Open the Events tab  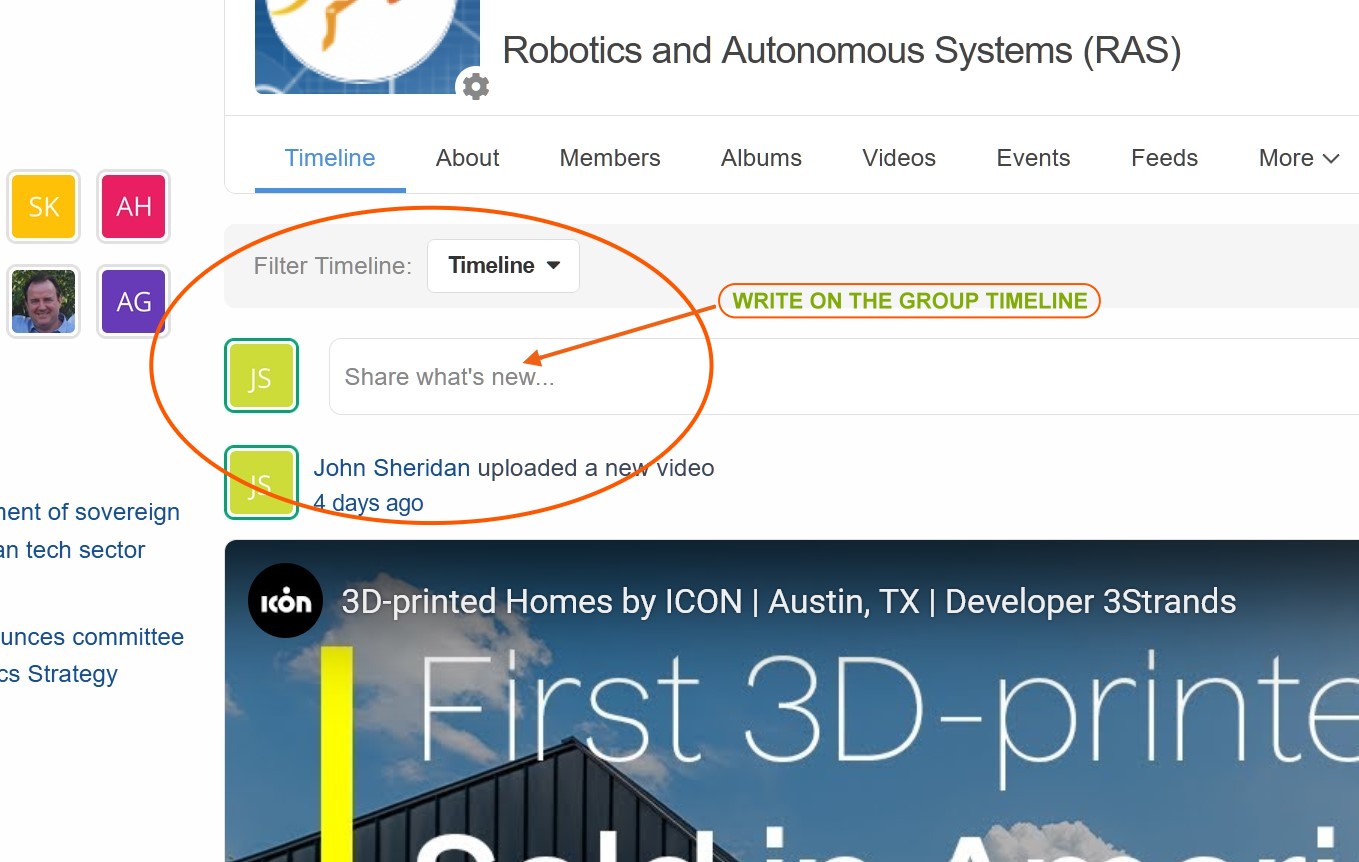(1033, 158)
